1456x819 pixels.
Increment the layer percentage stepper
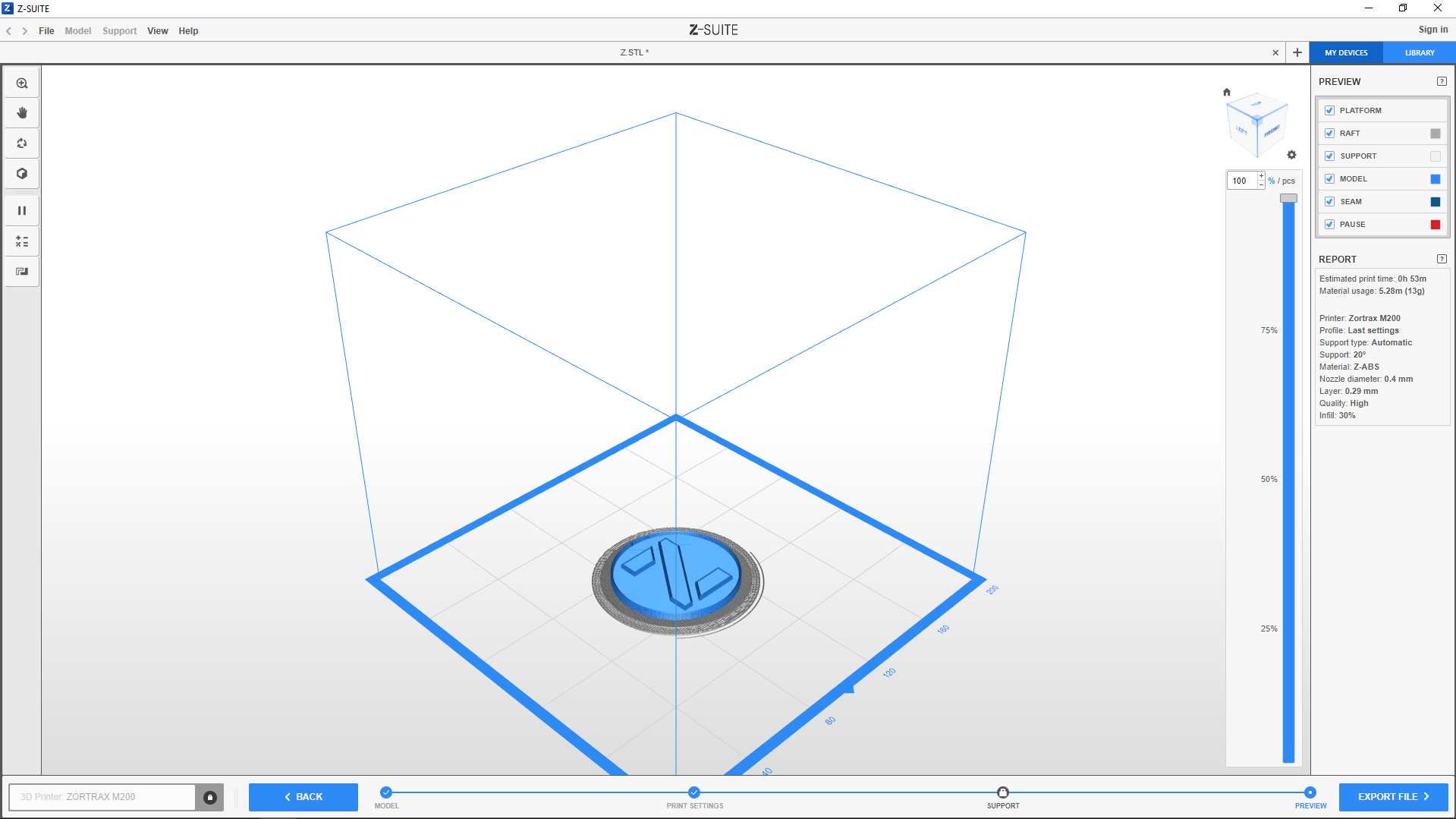pos(1261,176)
